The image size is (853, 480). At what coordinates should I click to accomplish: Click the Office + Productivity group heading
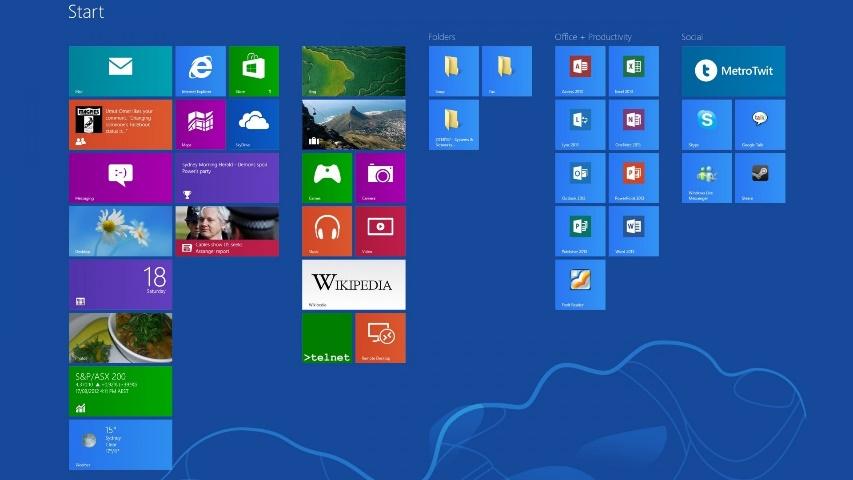593,36
